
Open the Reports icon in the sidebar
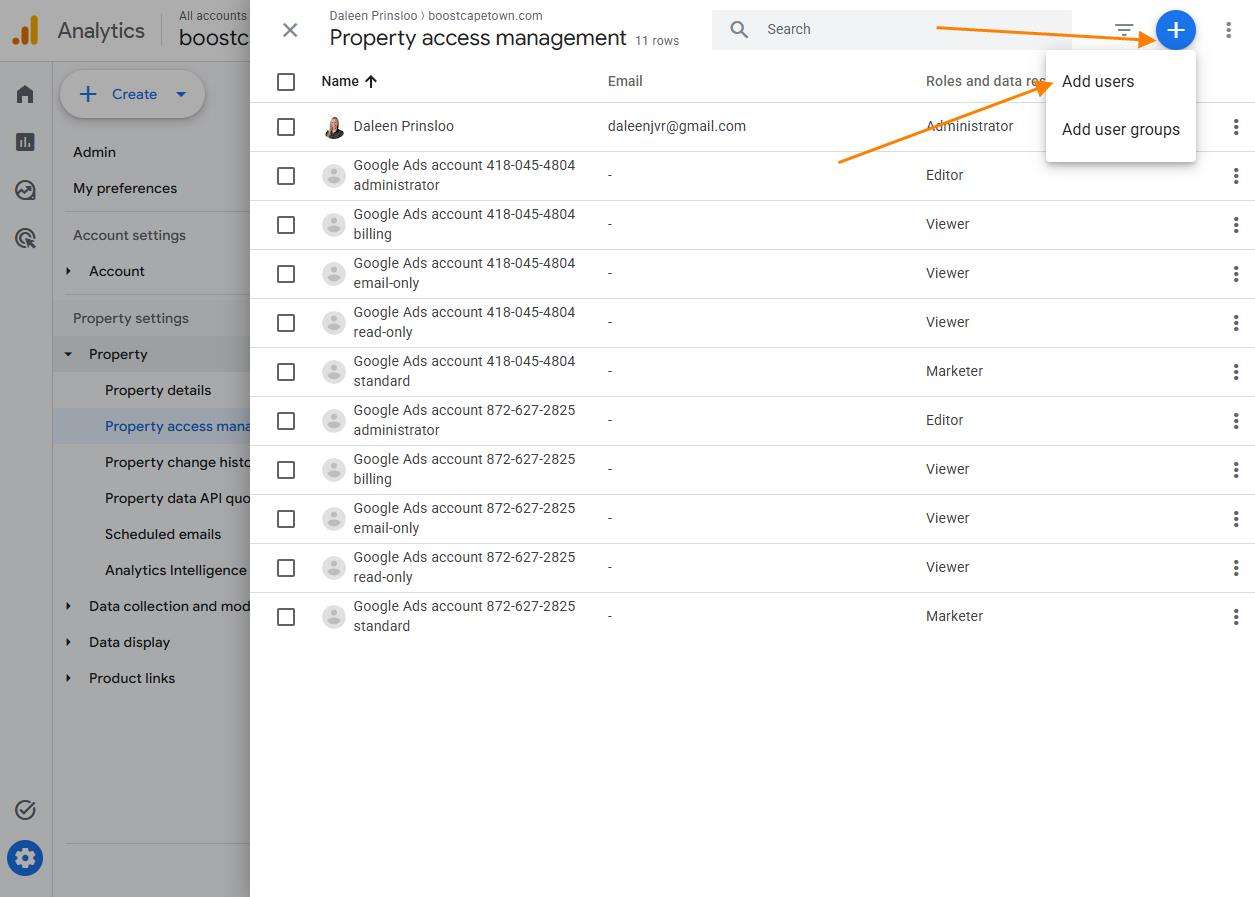click(25, 142)
